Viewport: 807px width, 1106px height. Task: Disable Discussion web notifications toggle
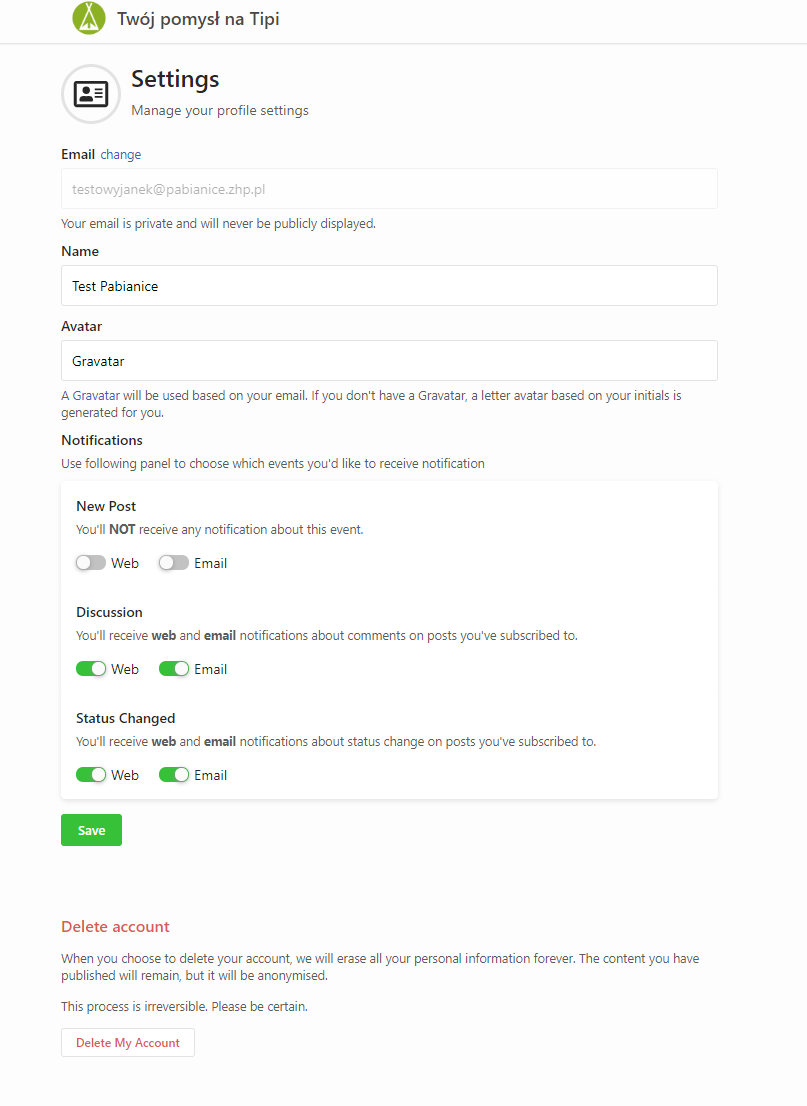pos(91,669)
